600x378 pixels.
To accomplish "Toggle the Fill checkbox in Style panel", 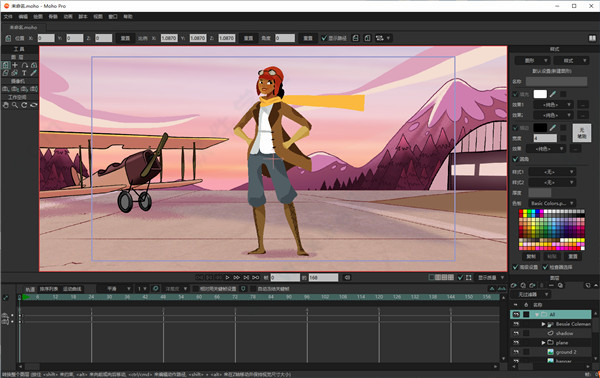I will pyautogui.click(x=515, y=94).
